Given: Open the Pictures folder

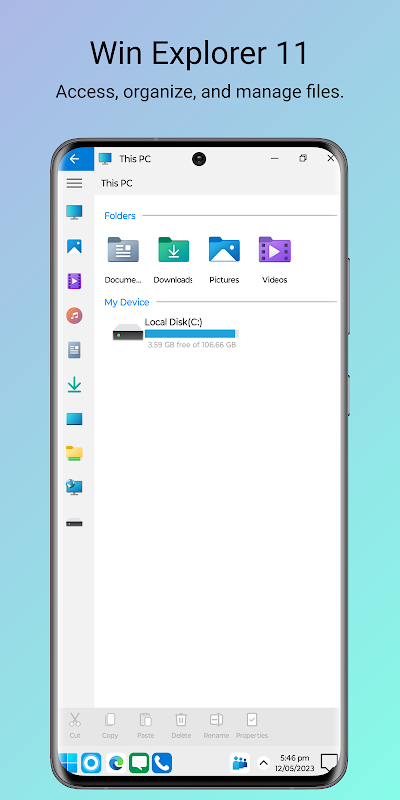Looking at the screenshot, I should tap(224, 260).
